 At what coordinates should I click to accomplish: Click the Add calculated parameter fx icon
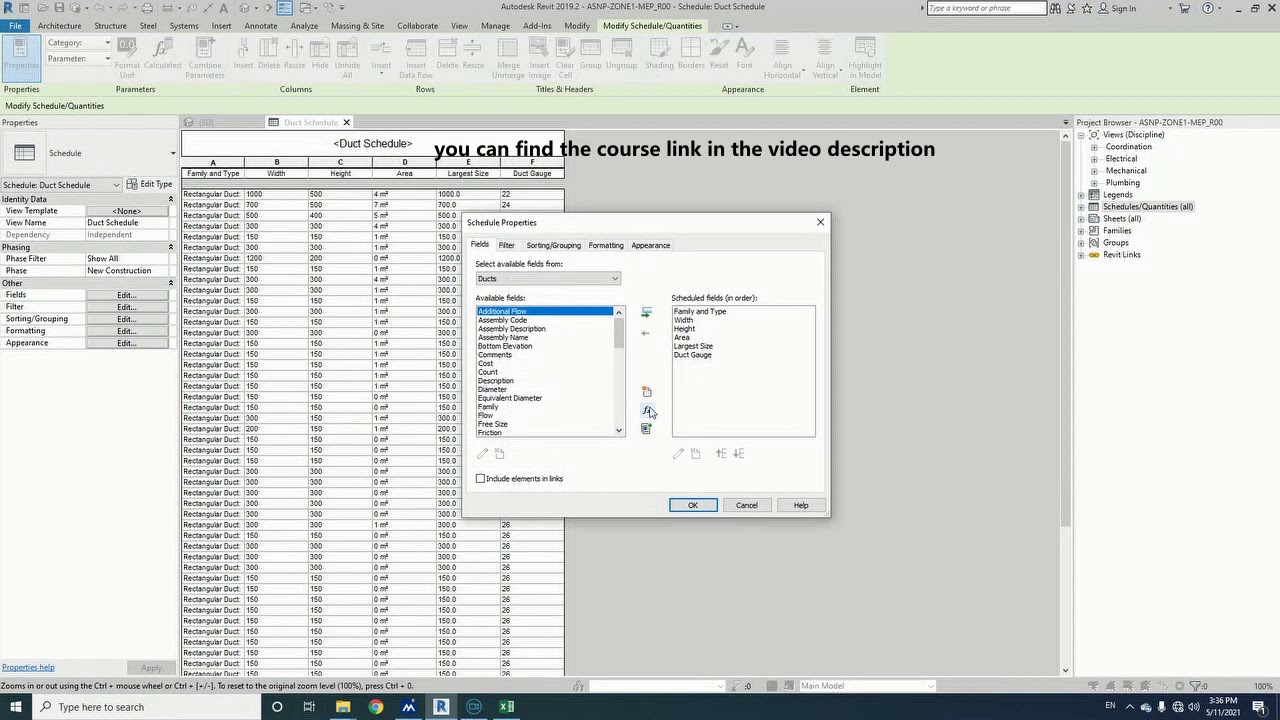[646, 410]
